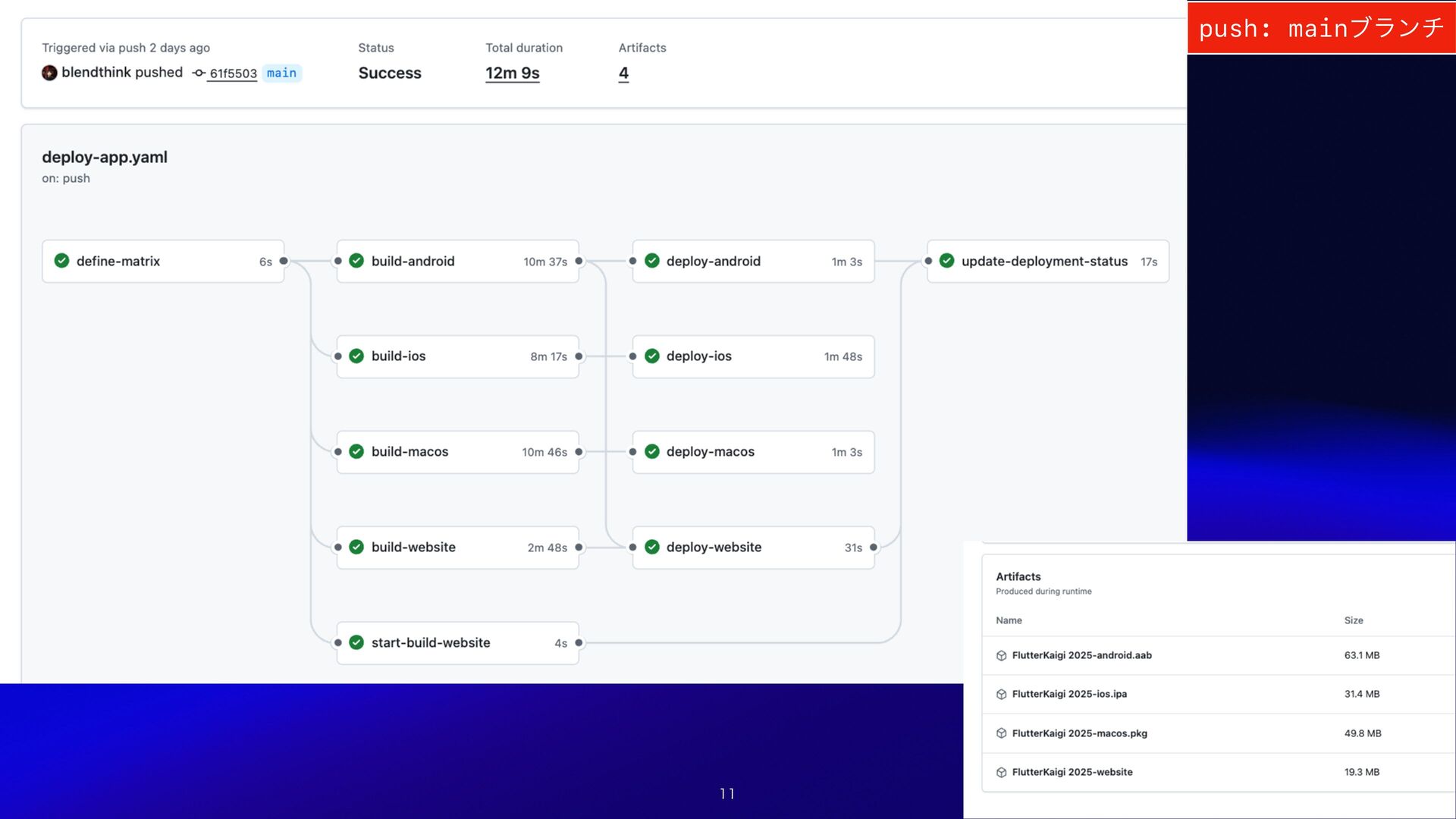
Task: Click the success check icon on deploy-ios
Action: pyautogui.click(x=652, y=356)
